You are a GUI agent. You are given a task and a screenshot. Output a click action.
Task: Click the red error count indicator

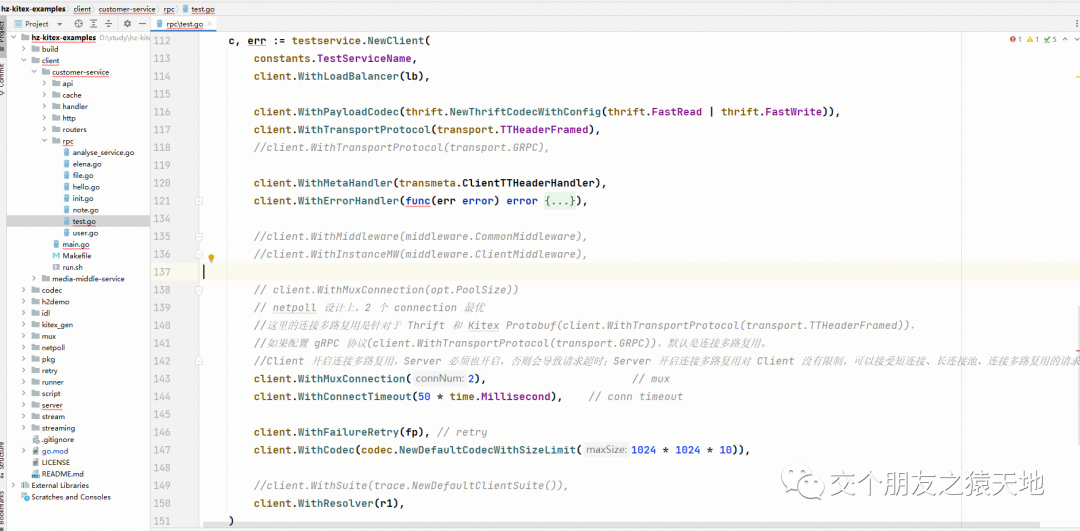point(1015,40)
